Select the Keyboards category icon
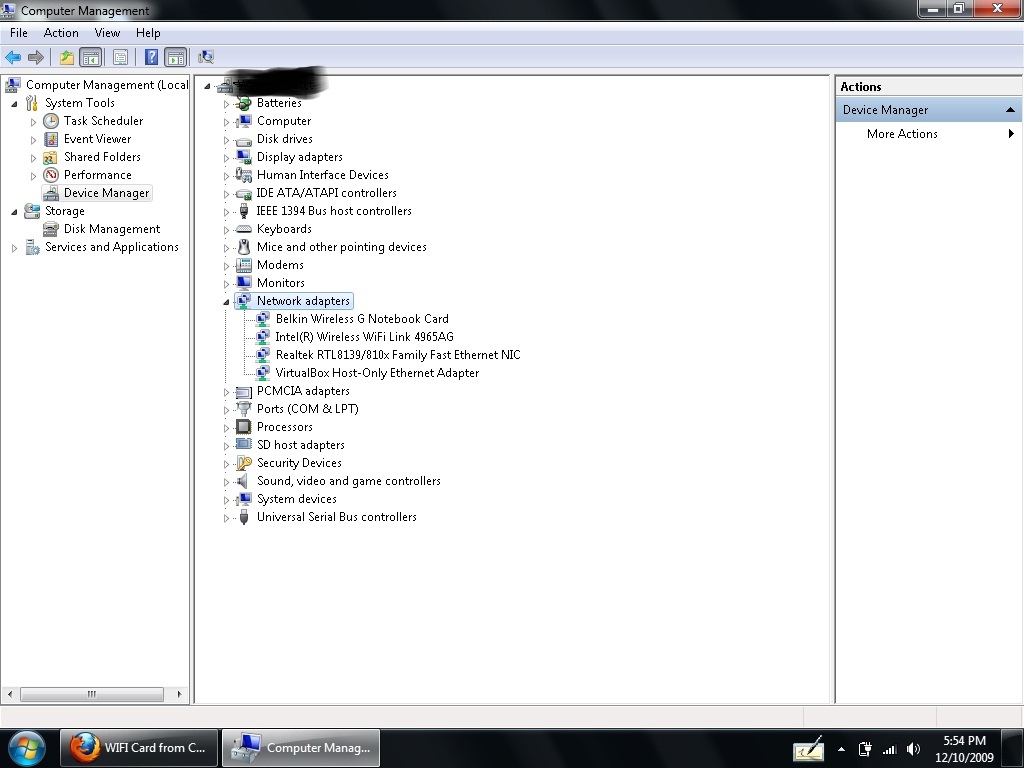This screenshot has height=768, width=1024. (x=243, y=229)
